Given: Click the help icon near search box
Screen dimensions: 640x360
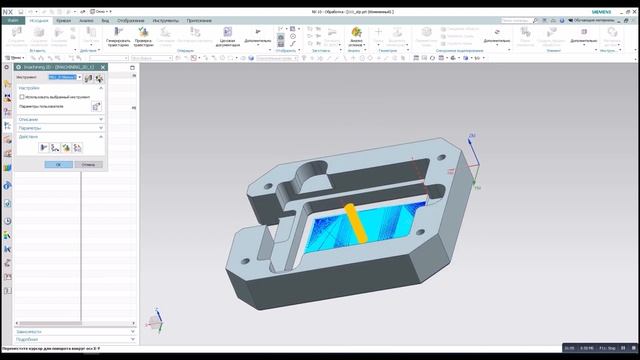Looking at the screenshot, I should 562,20.
